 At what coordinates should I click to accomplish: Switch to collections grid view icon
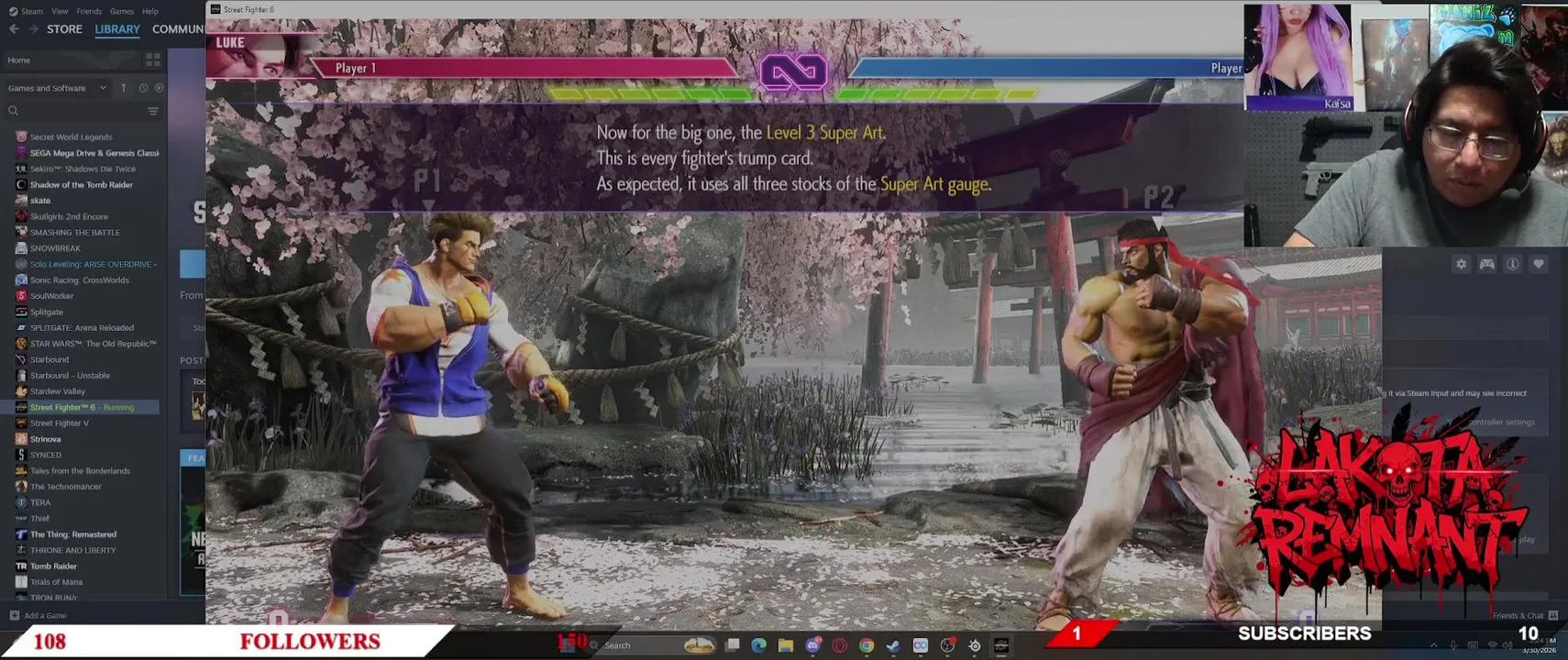tap(153, 60)
